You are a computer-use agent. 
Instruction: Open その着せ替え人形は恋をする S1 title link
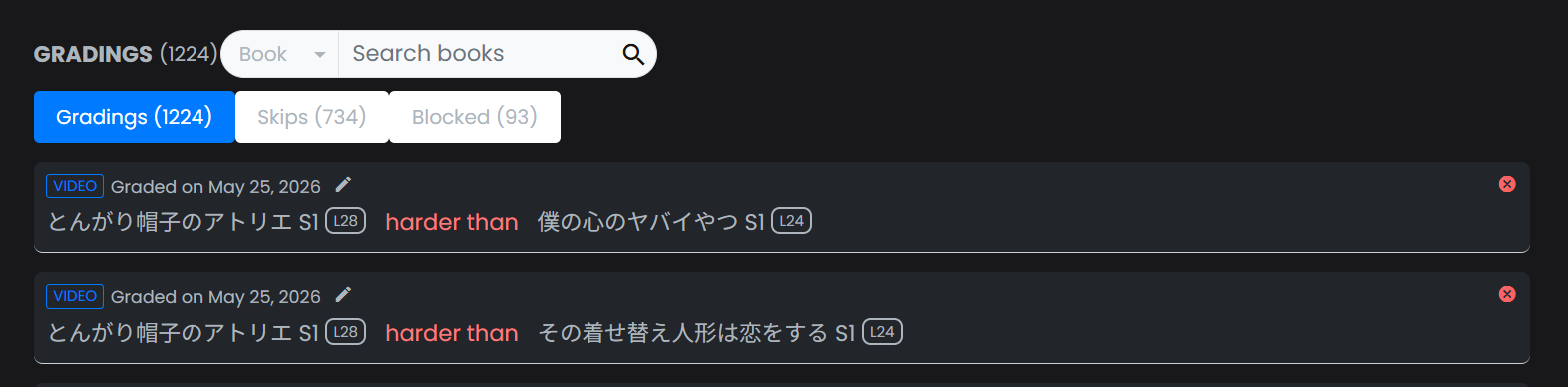(697, 333)
